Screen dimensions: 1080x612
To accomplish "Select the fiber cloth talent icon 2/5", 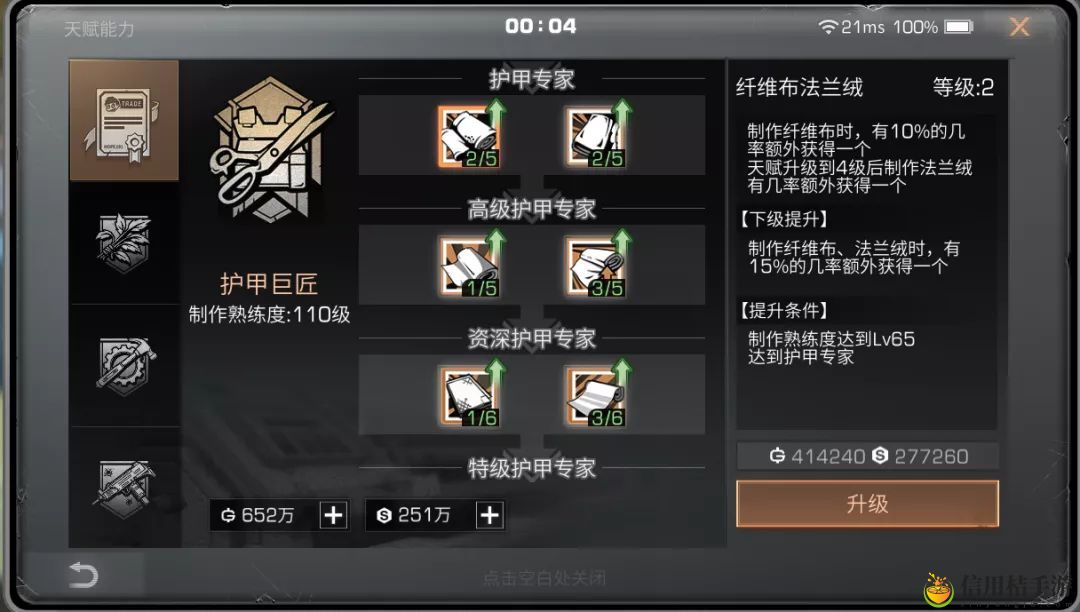I will [x=470, y=136].
